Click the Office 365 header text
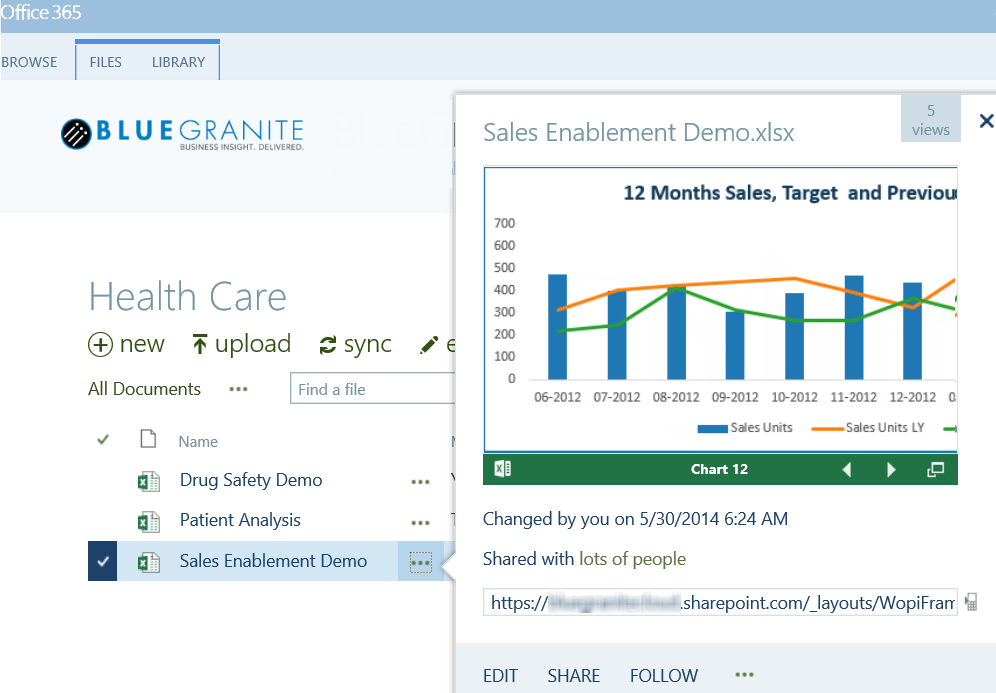This screenshot has width=996, height=693. pyautogui.click(x=41, y=13)
